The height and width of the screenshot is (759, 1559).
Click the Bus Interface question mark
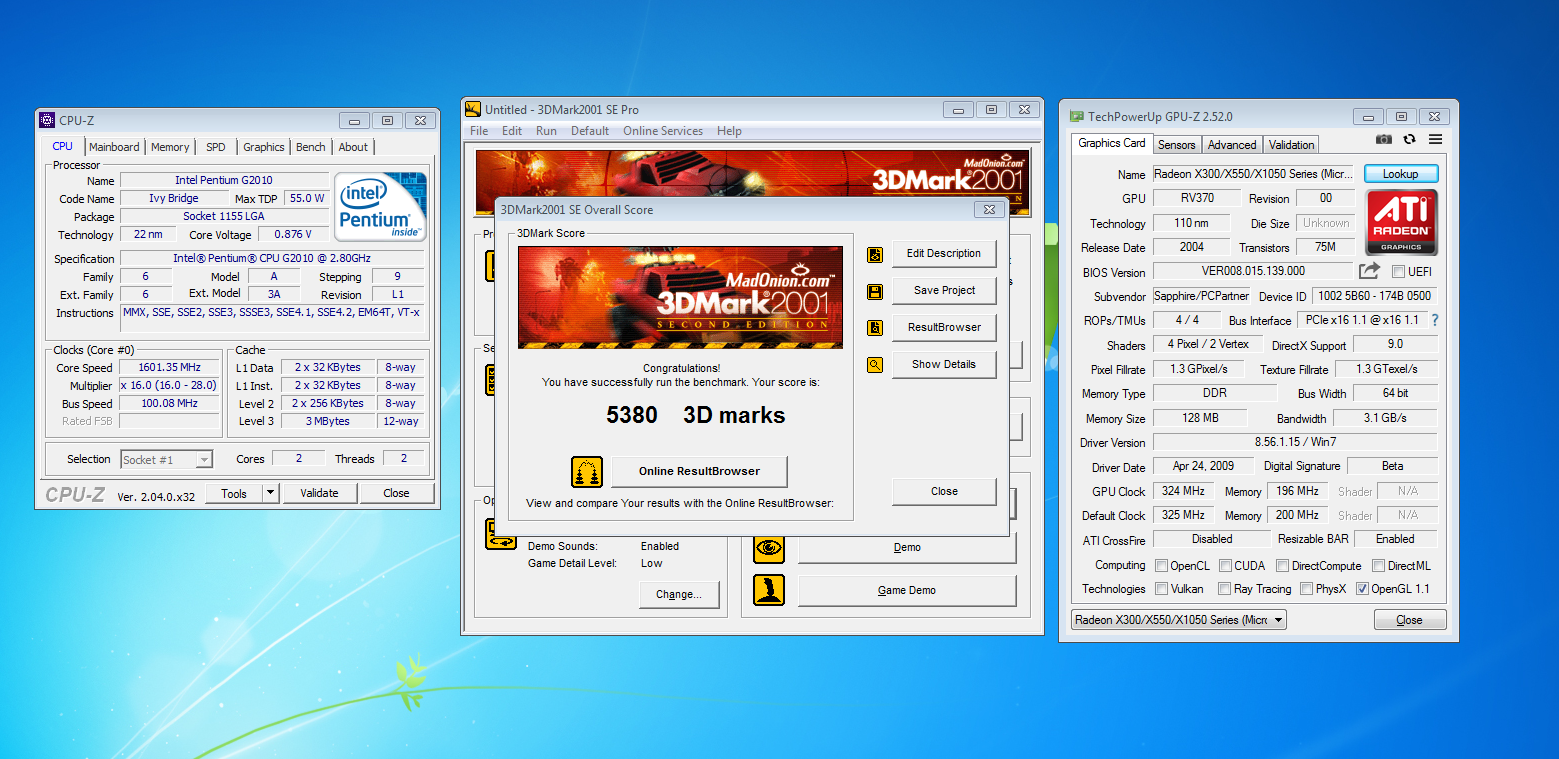pos(1434,320)
